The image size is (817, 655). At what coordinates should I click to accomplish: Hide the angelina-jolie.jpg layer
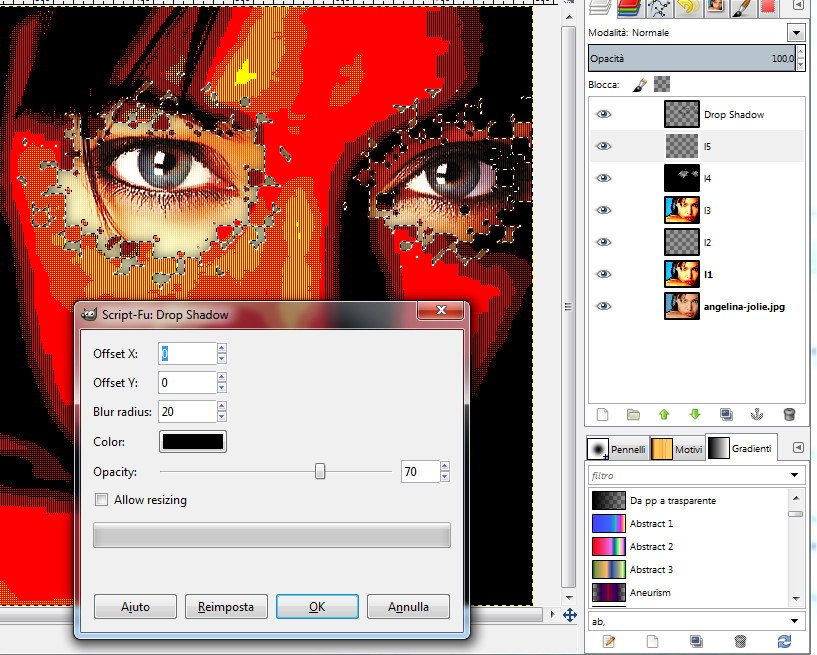[603, 306]
